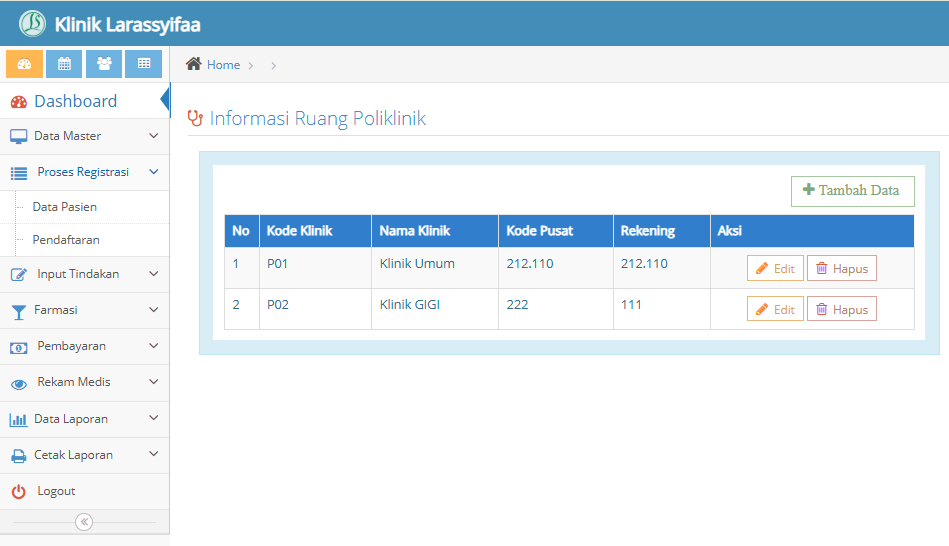The height and width of the screenshot is (546, 949).
Task: Edit the Klinik Umum row
Action: coord(775,269)
